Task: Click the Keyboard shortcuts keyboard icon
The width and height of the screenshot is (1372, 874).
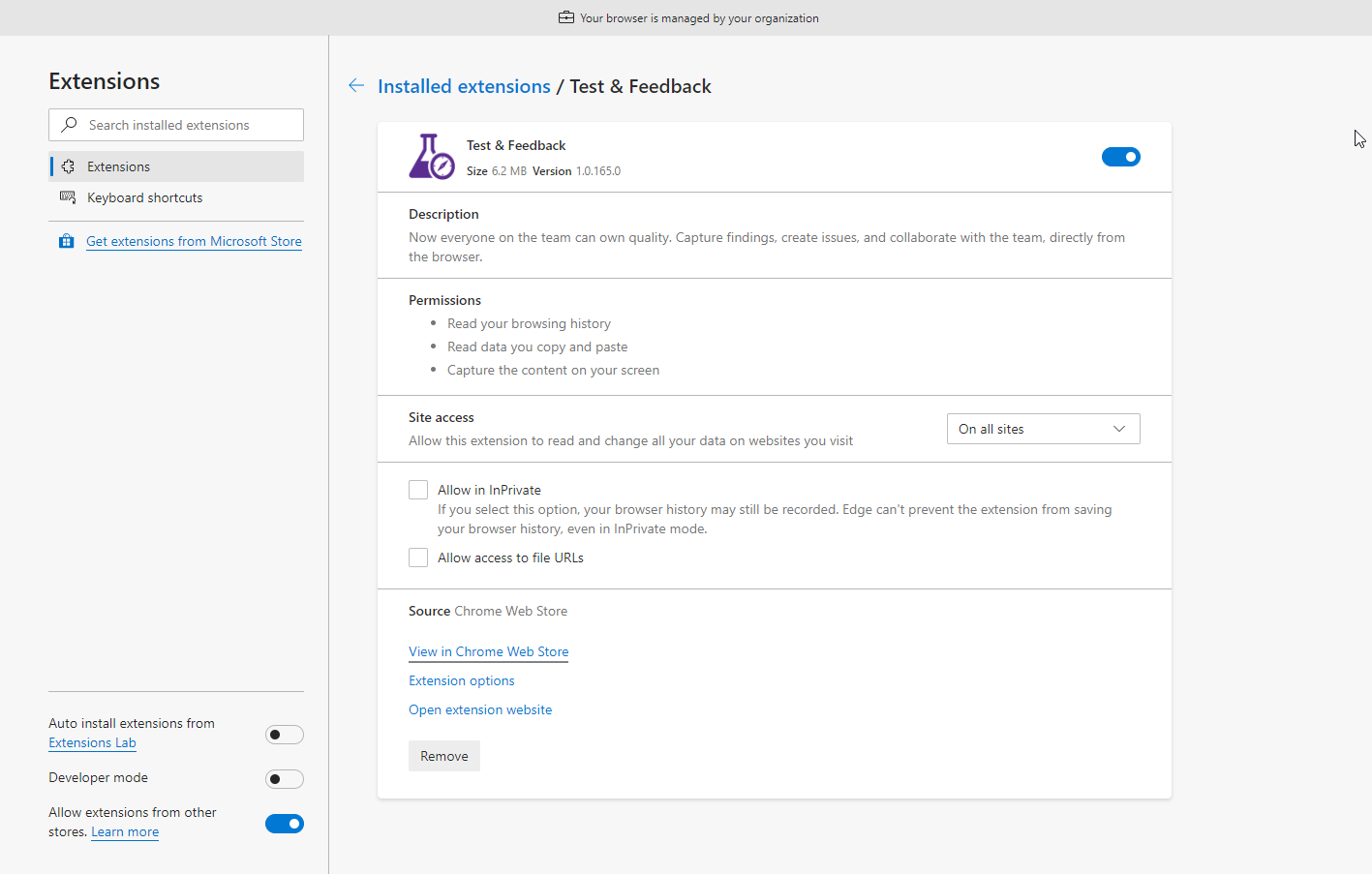Action: [68, 197]
